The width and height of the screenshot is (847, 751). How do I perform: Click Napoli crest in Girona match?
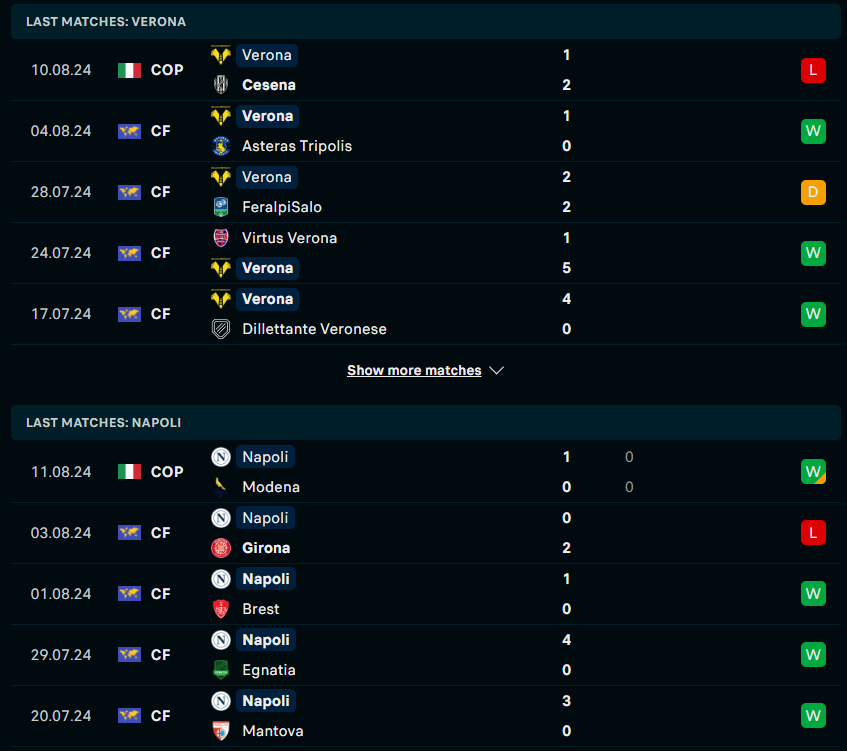pos(220,518)
